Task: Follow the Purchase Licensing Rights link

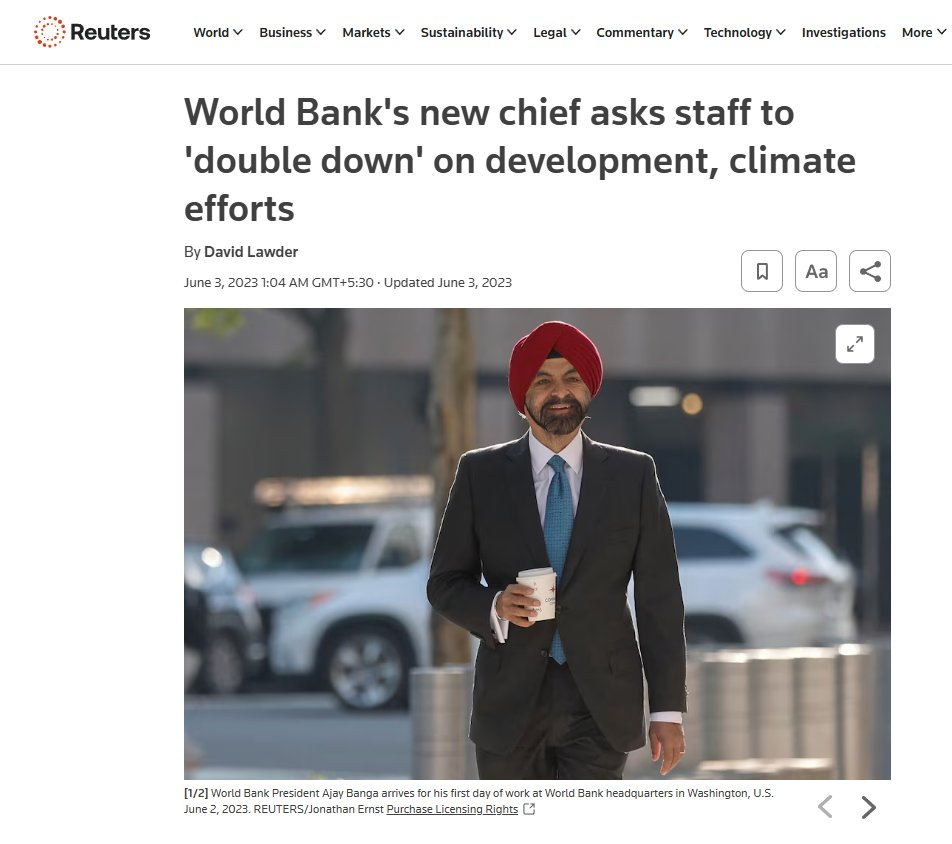Action: click(452, 809)
